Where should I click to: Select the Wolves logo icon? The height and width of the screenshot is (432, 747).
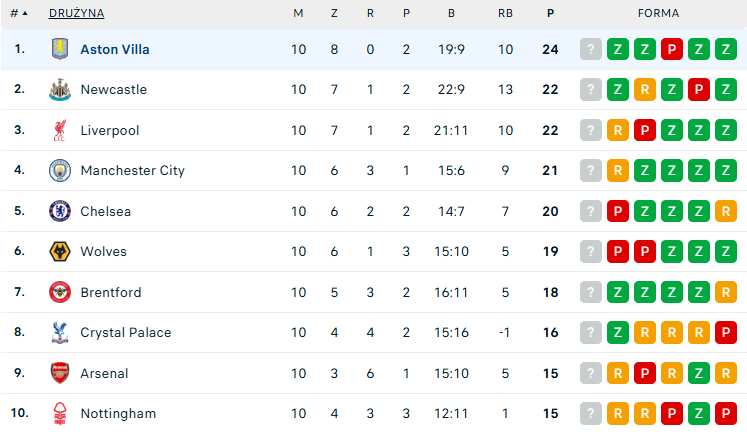60,251
